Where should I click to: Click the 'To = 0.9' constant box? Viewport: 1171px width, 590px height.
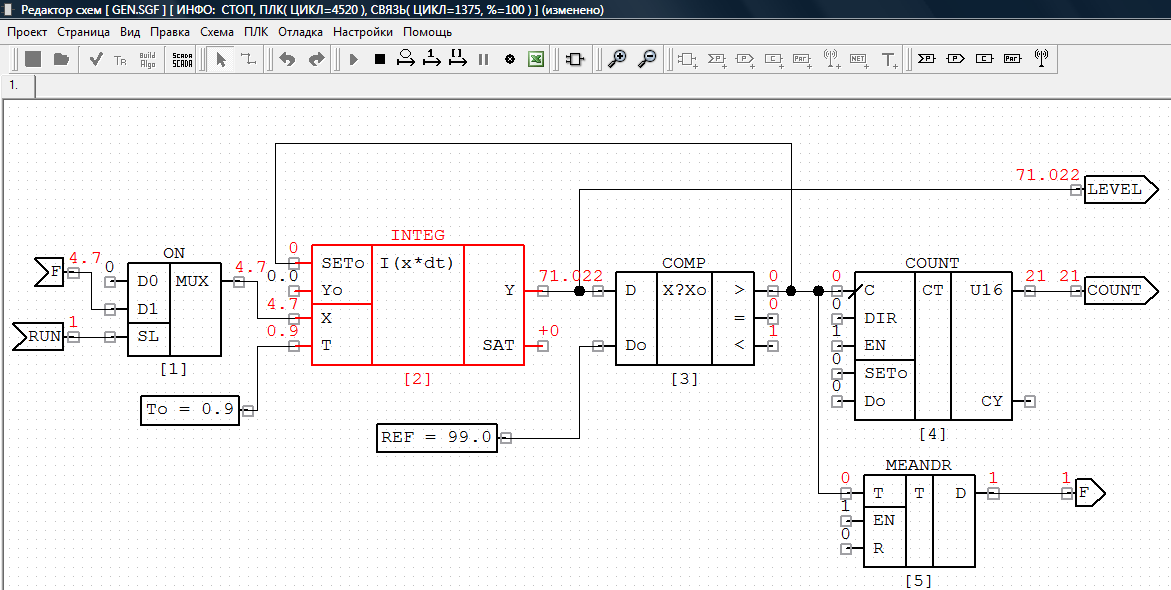(x=190, y=410)
